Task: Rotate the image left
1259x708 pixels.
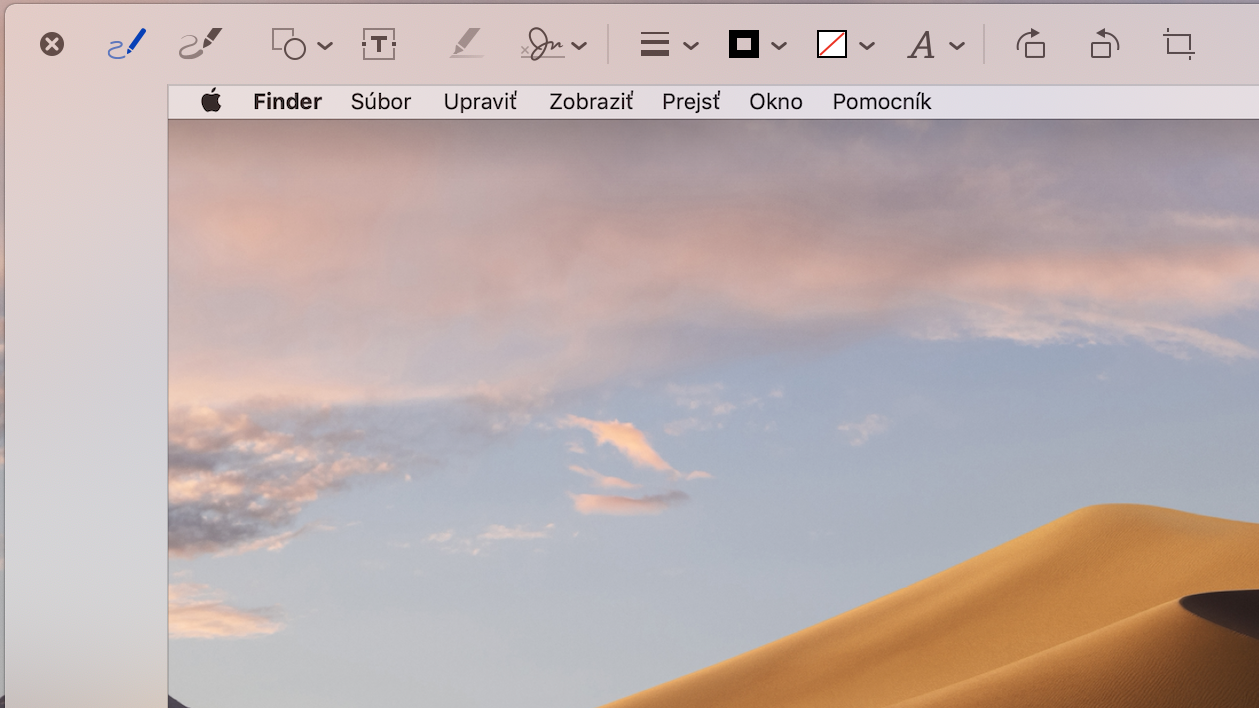Action: pos(1105,44)
